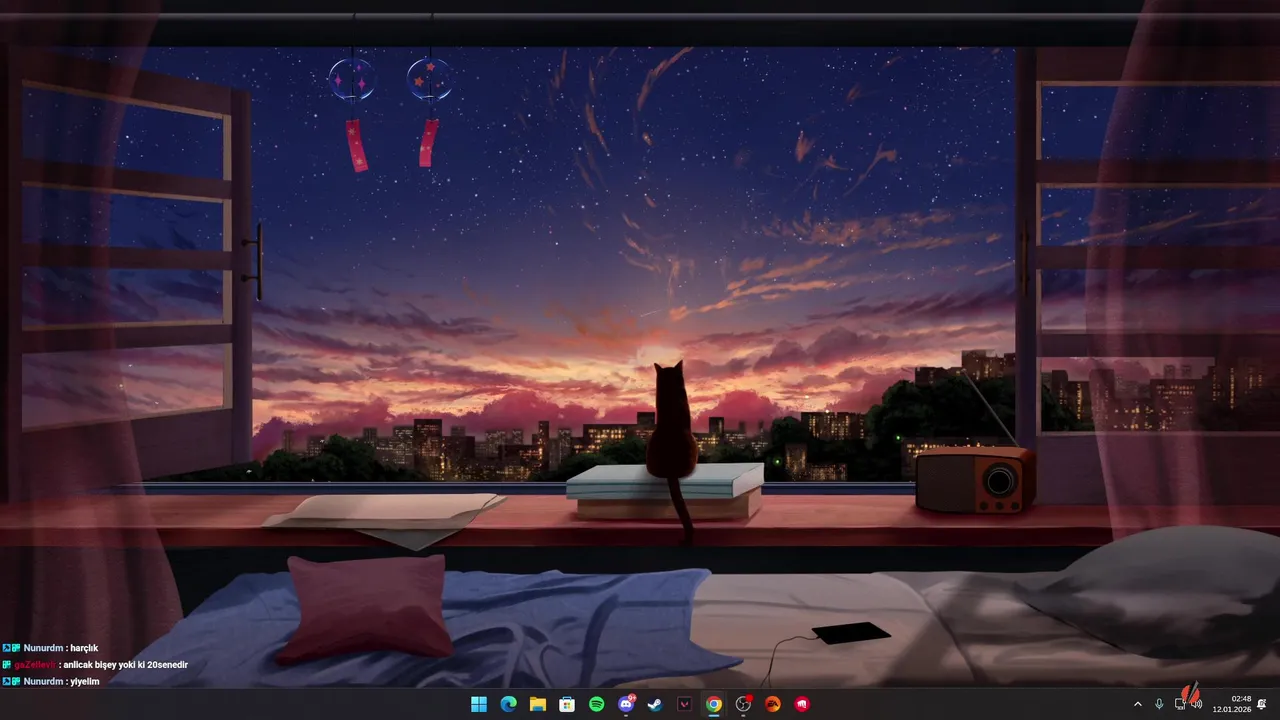Open the volume tray icon

(x=1196, y=704)
